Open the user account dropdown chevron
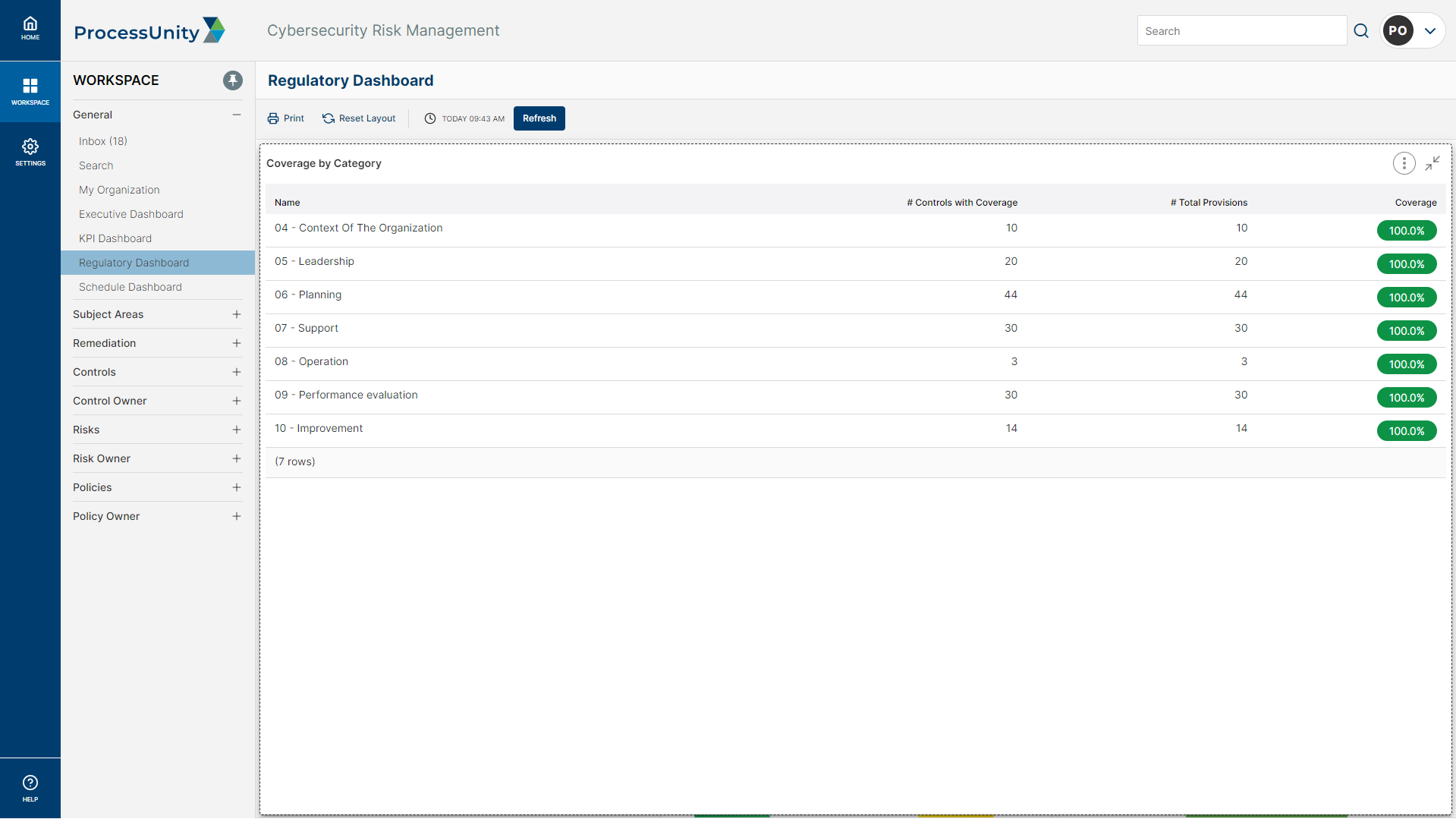The image size is (1456, 819). click(1430, 31)
